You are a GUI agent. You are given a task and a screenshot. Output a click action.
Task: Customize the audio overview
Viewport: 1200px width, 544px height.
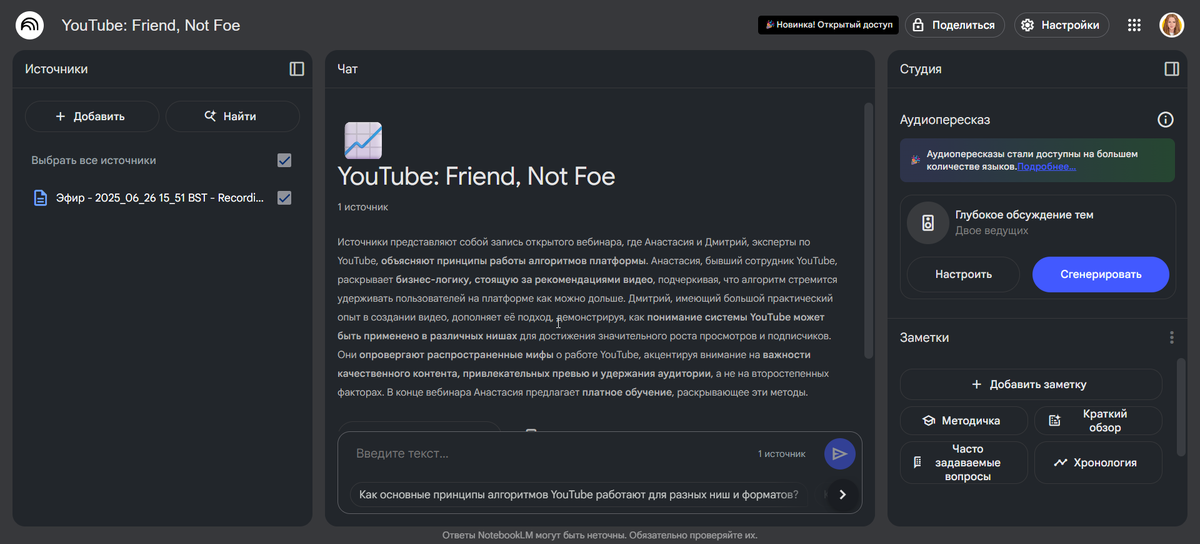click(964, 274)
